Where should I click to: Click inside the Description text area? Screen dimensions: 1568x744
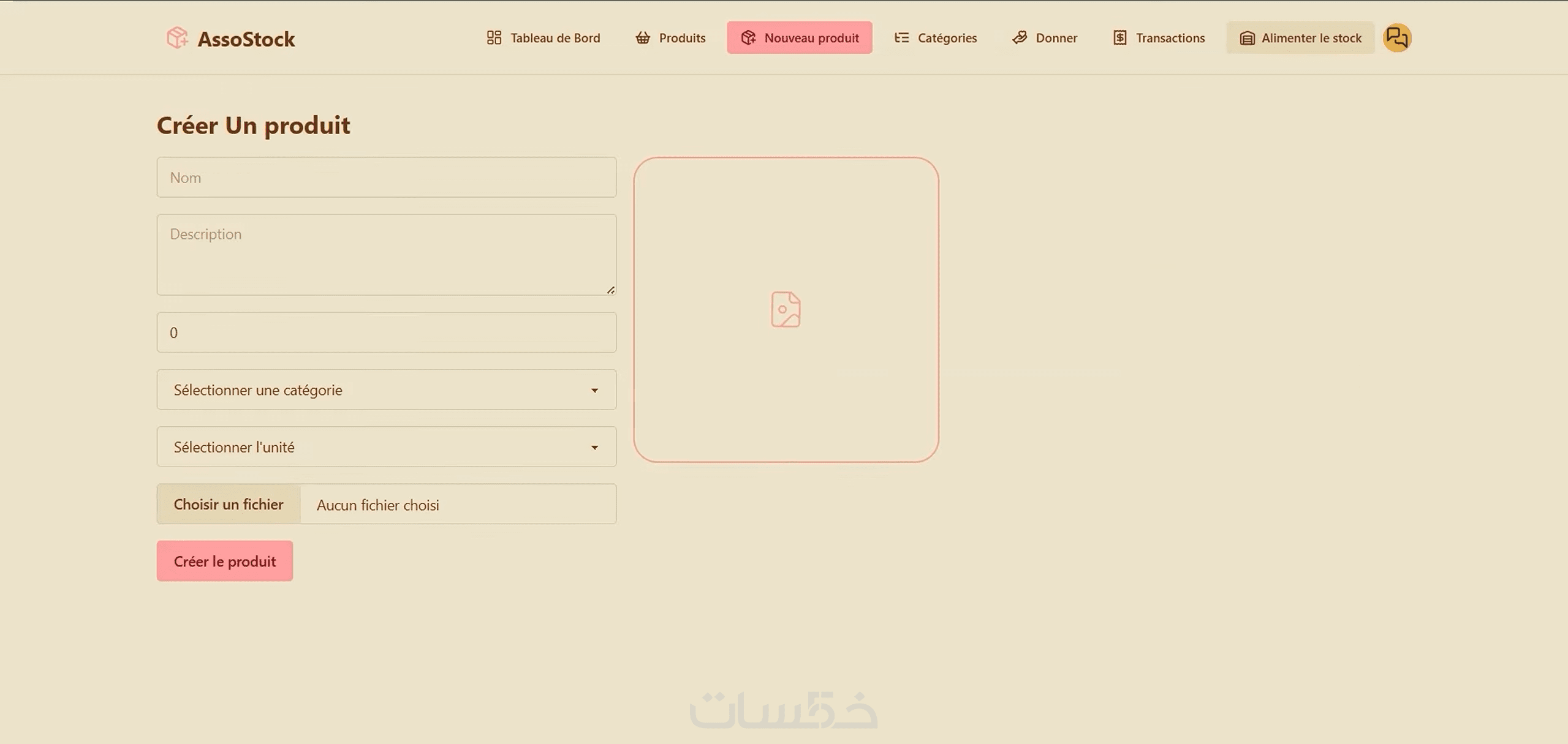point(386,255)
